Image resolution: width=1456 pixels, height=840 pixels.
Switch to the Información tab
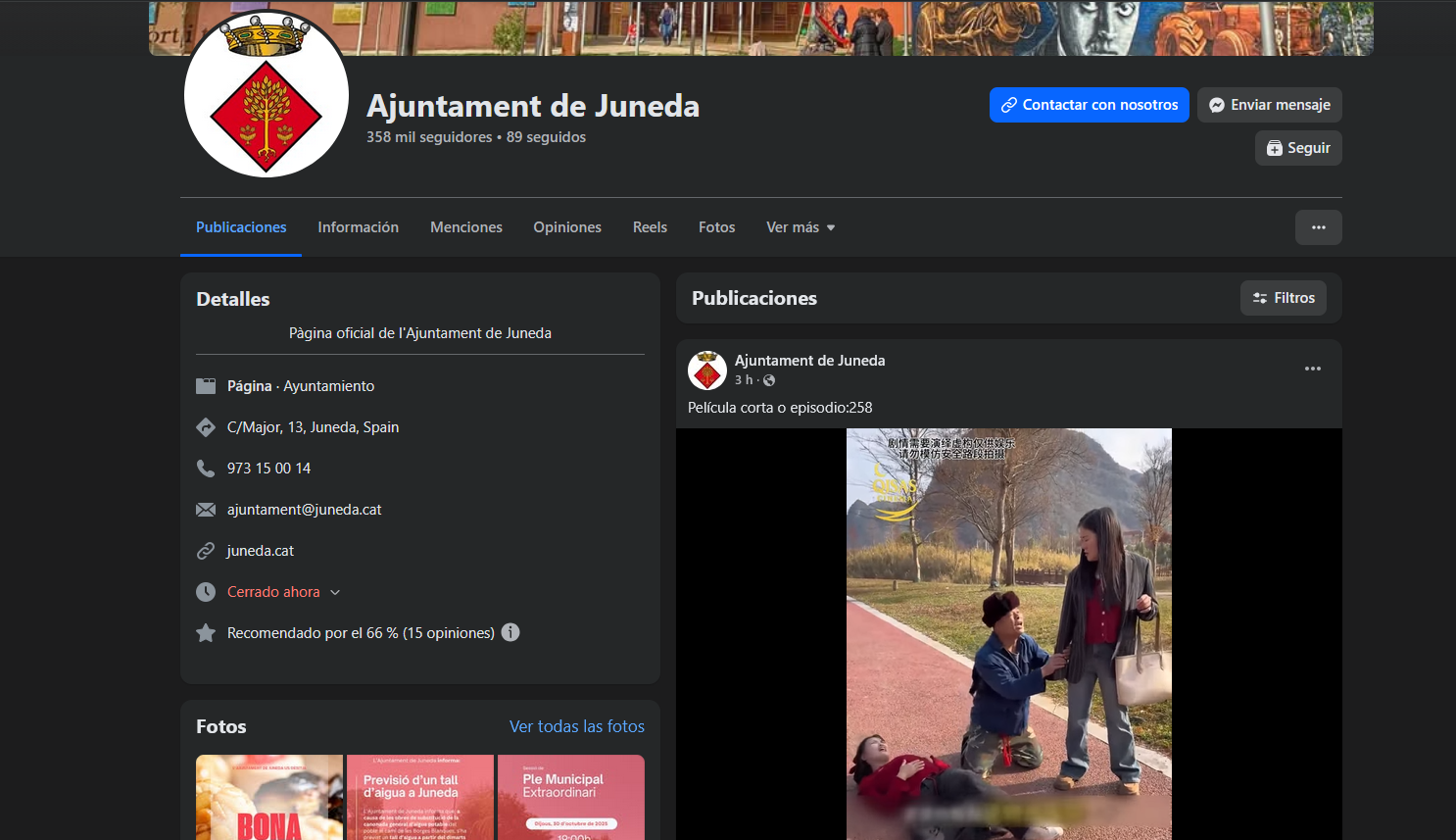pyautogui.click(x=358, y=227)
